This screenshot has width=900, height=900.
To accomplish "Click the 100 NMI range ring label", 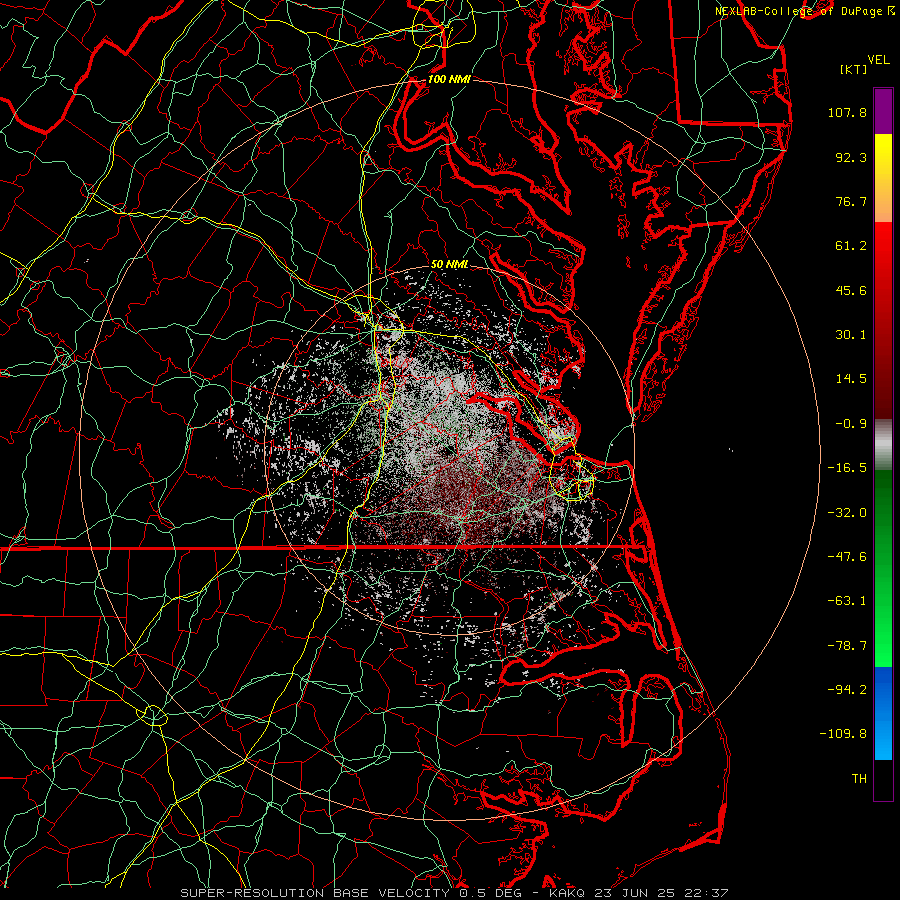I will tap(449, 79).
